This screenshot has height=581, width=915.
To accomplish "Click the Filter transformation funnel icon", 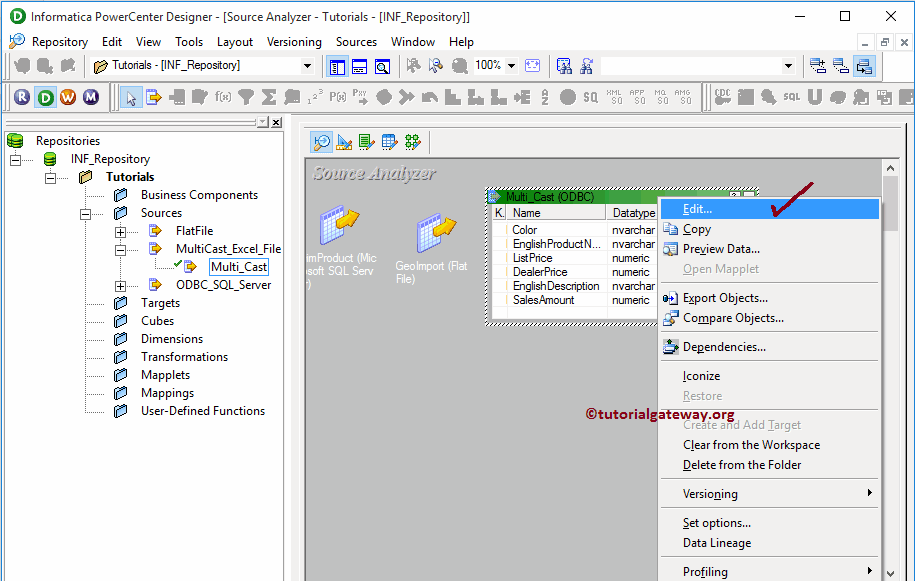I will [245, 97].
